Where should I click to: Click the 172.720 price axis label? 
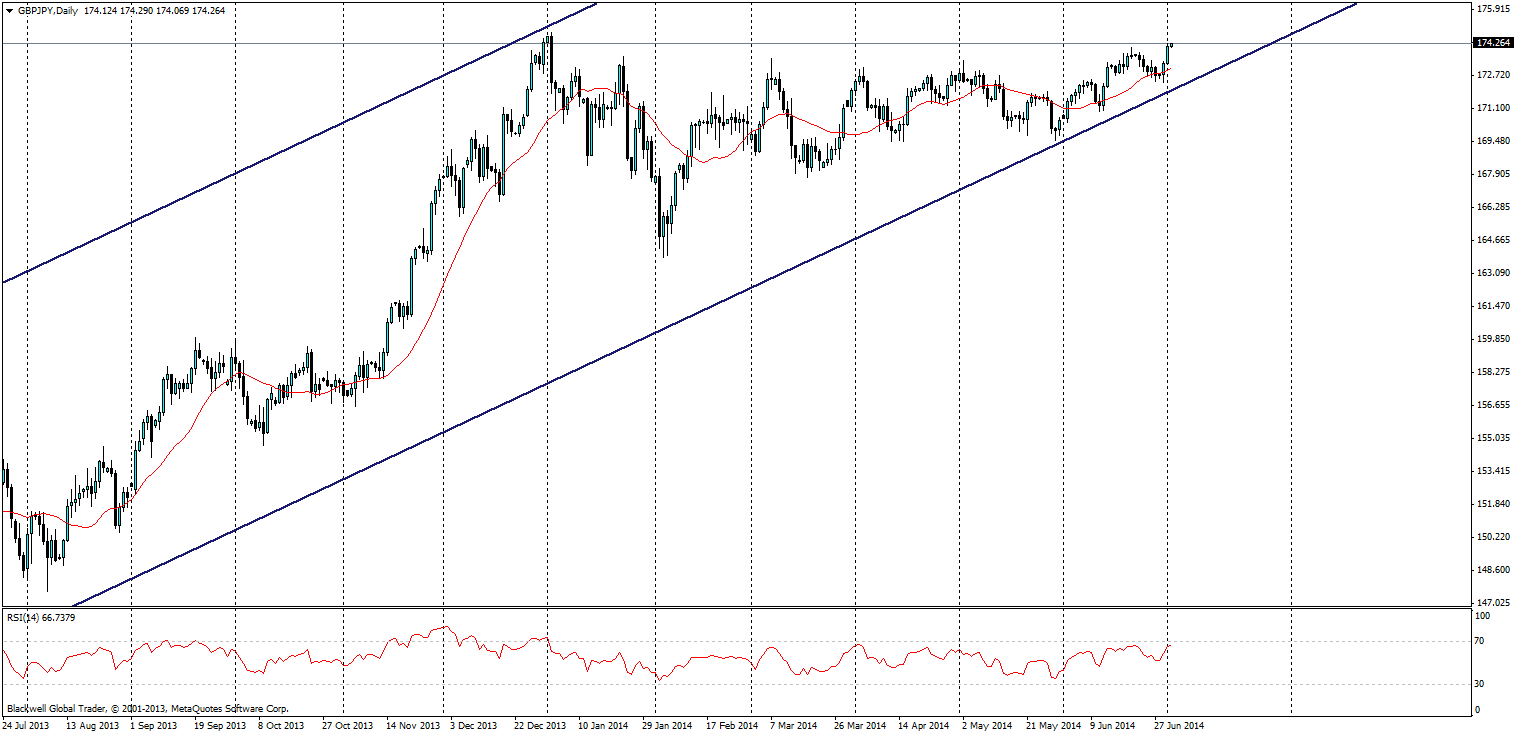[1493, 75]
